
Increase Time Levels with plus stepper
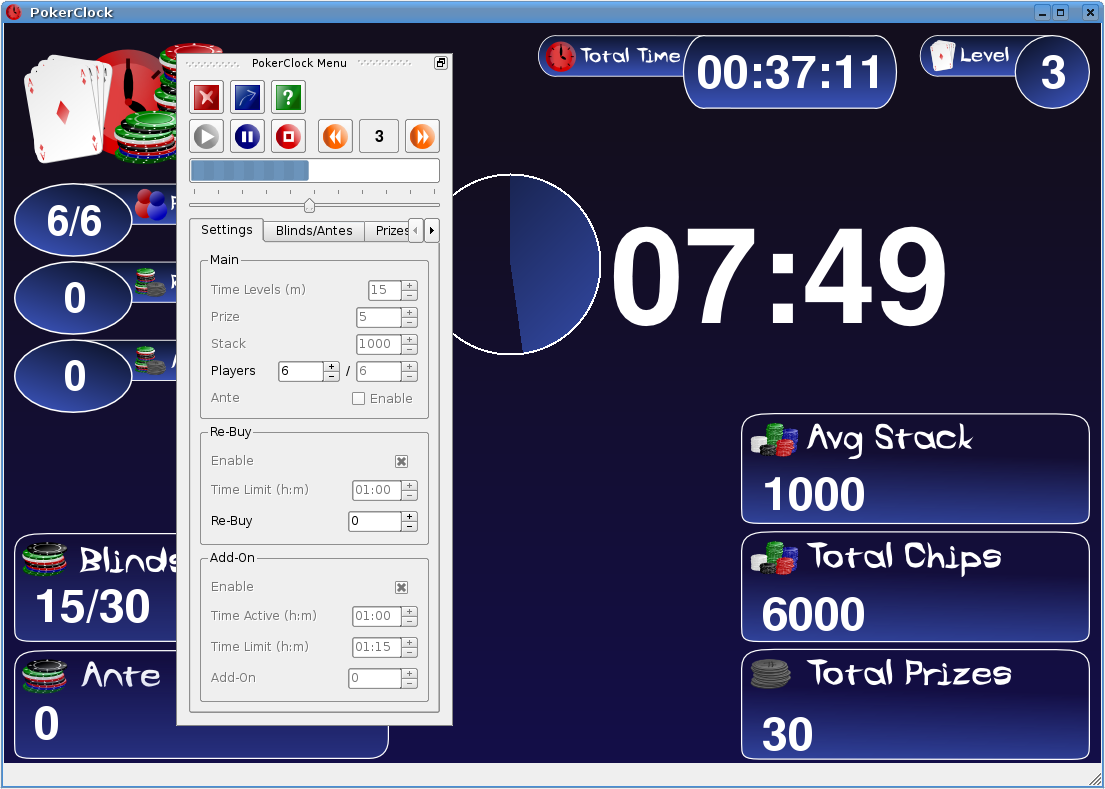pos(409,285)
